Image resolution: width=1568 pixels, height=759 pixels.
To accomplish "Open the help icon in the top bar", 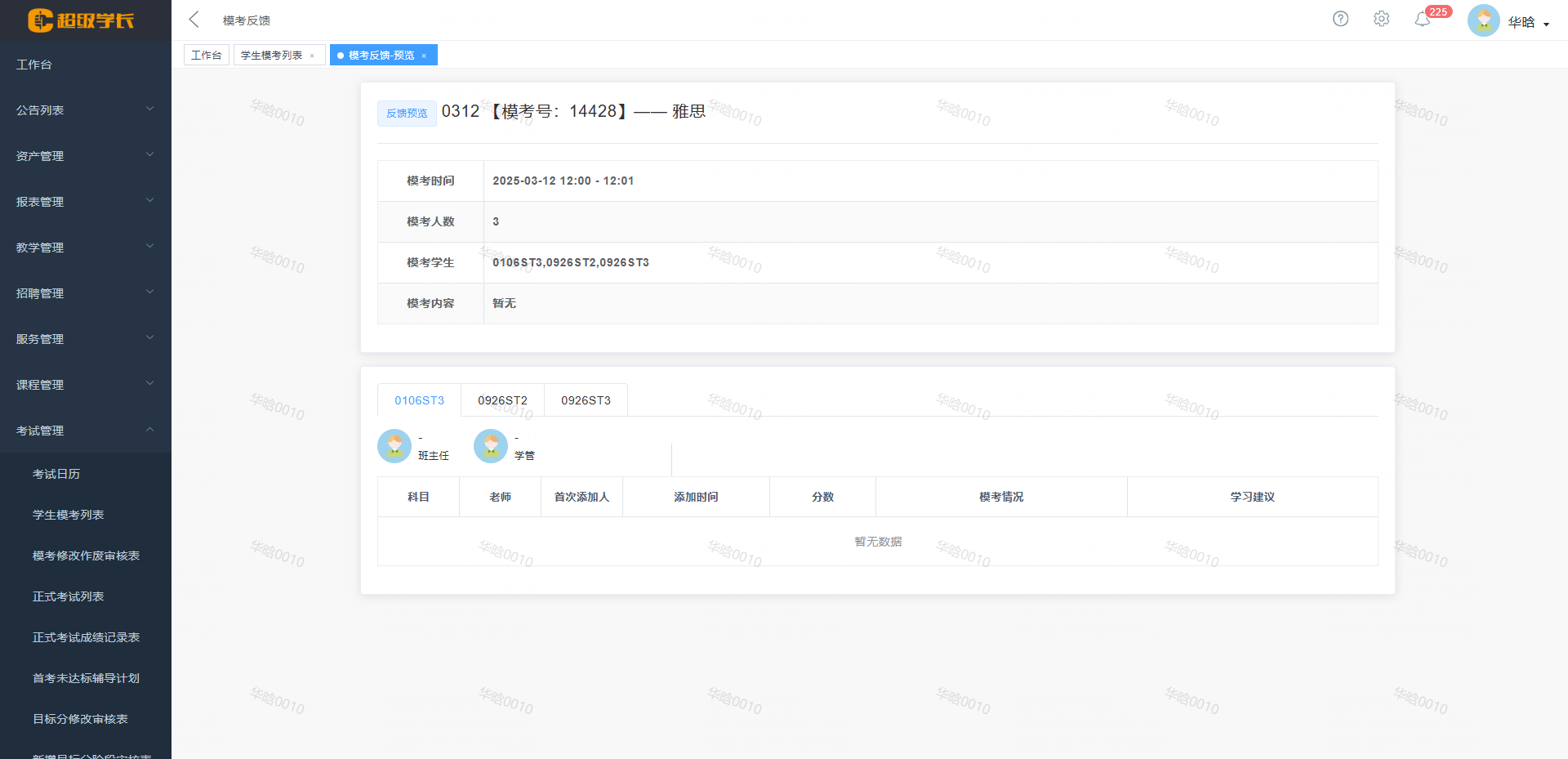I will [x=1340, y=18].
